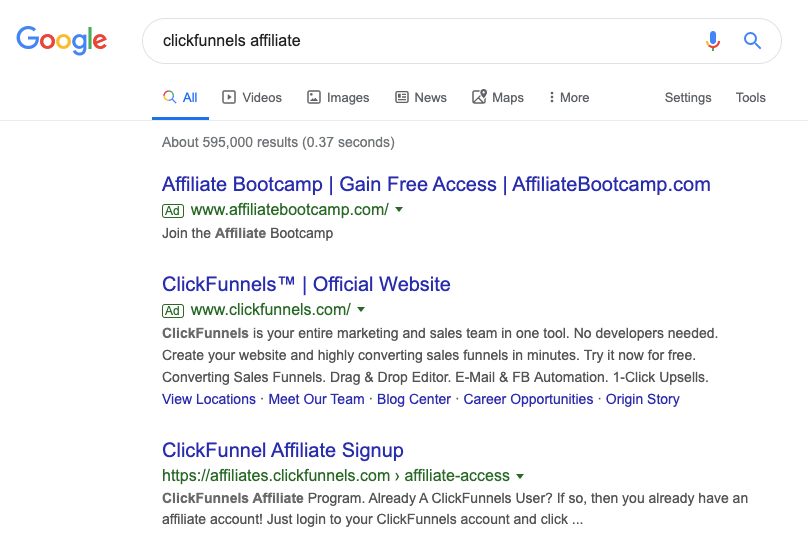Switch to Images results tab
This screenshot has height=549, width=808.
coord(338,97)
